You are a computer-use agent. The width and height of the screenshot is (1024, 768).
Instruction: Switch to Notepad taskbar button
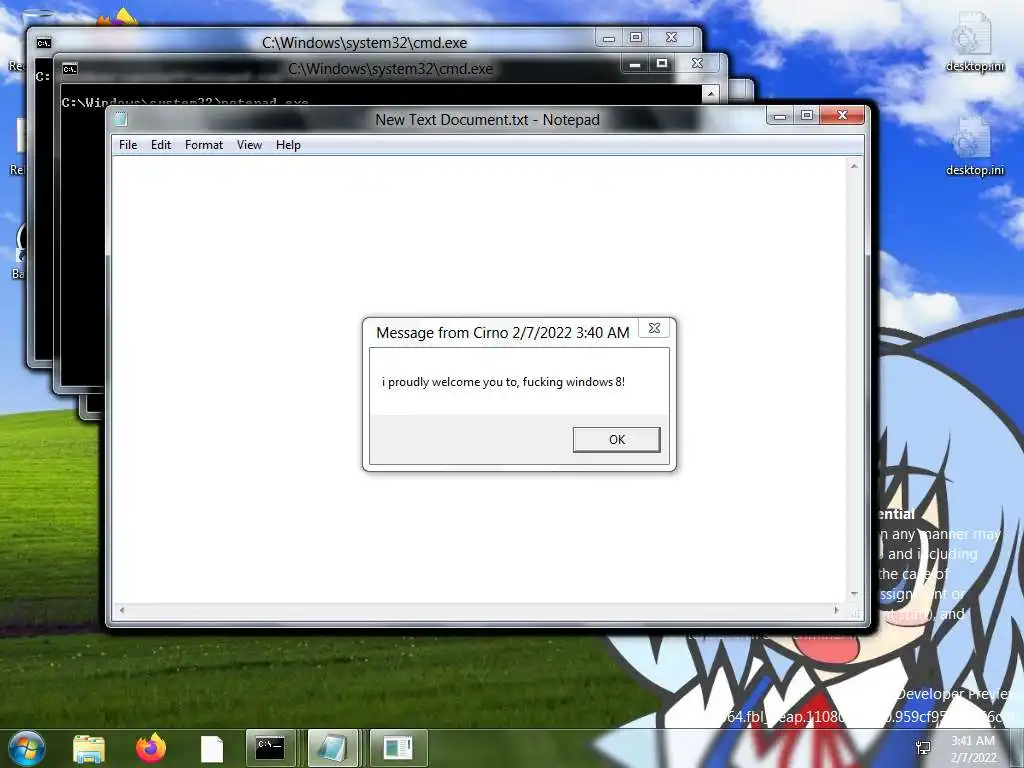[x=332, y=748]
